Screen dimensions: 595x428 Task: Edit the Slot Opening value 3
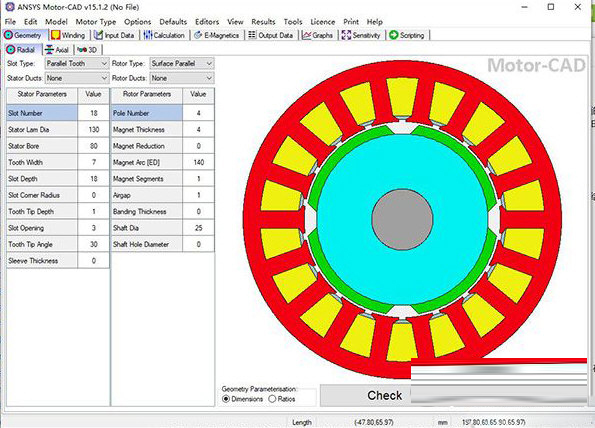pyautogui.click(x=93, y=228)
